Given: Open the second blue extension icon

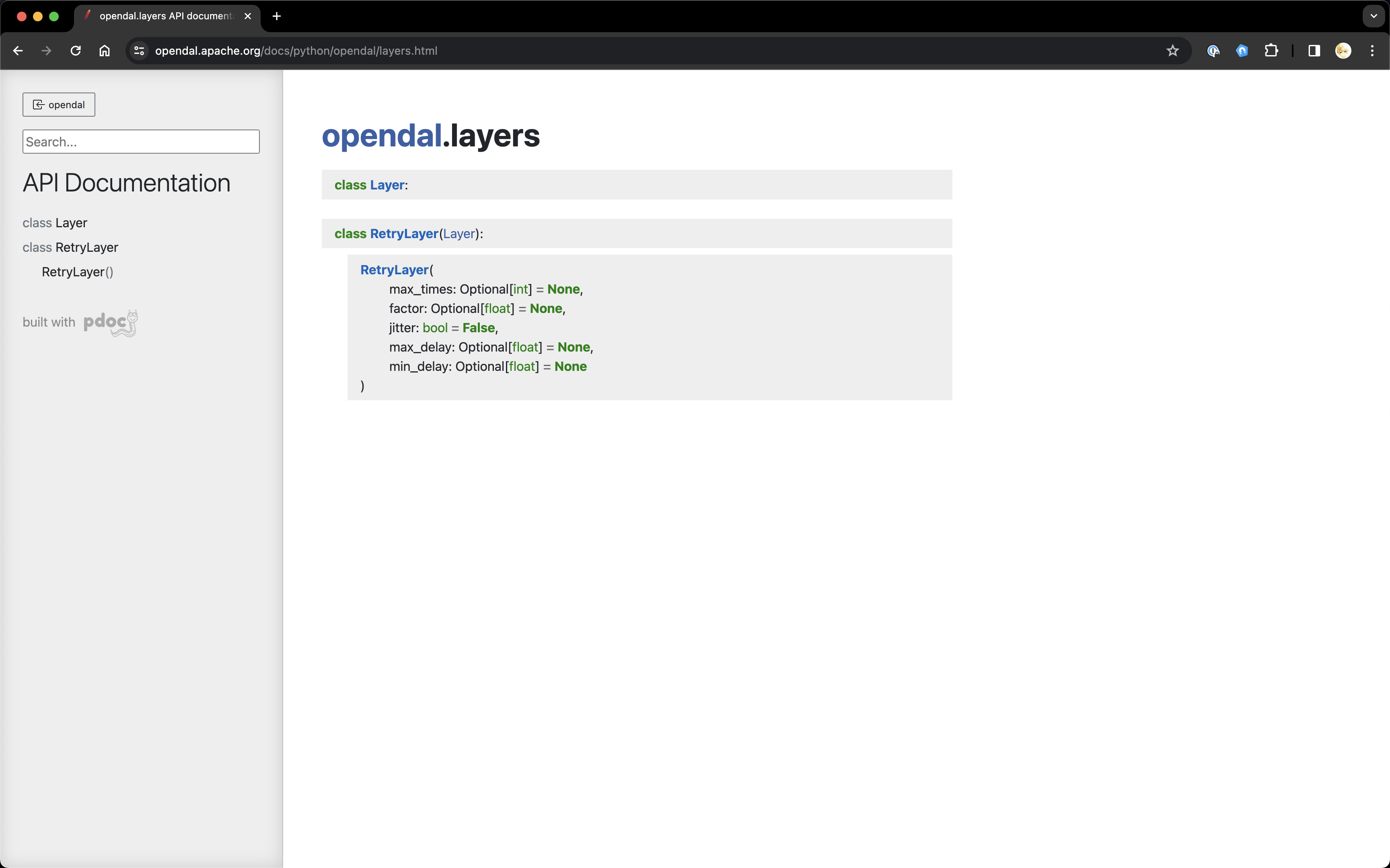Looking at the screenshot, I should click(1242, 51).
